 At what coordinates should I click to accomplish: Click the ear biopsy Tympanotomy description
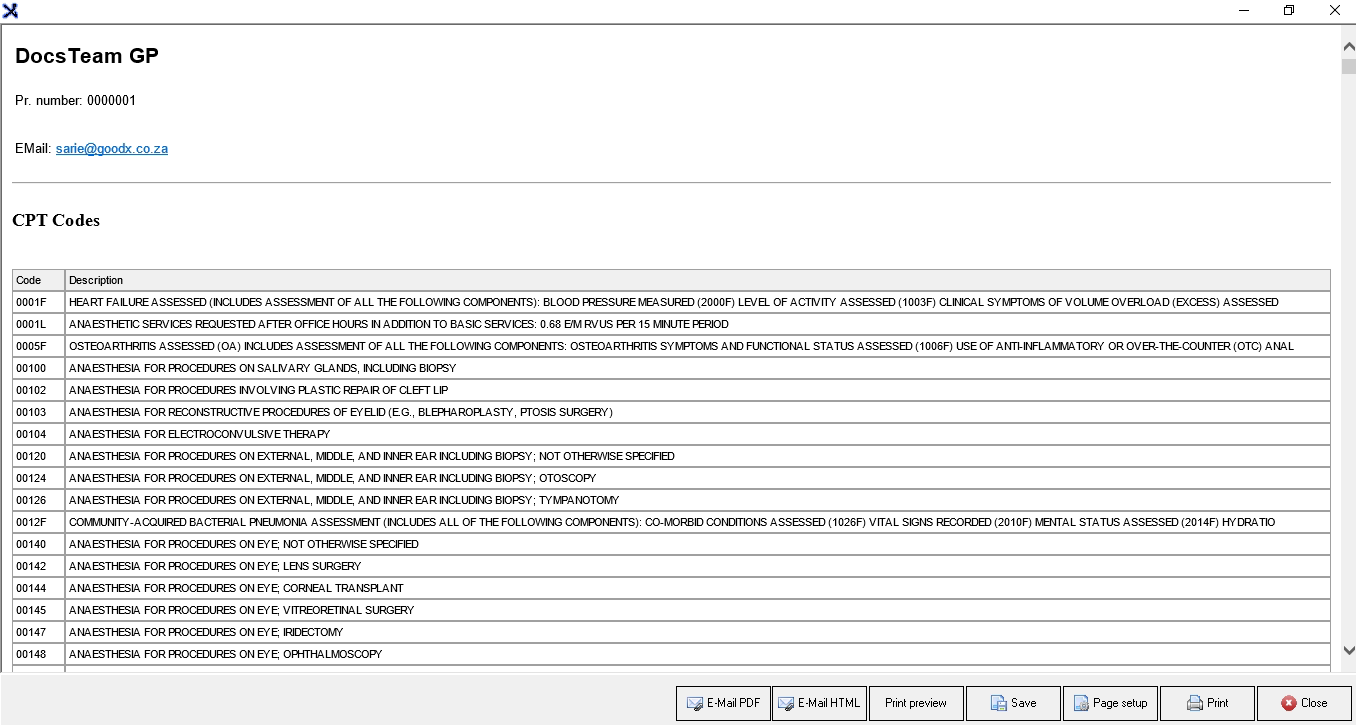pos(698,500)
